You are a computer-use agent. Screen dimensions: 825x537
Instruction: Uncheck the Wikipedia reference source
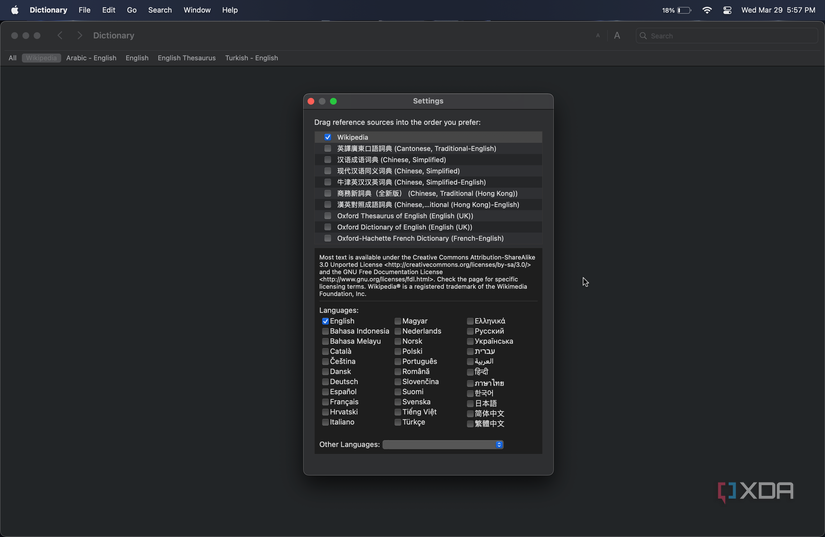click(x=328, y=137)
